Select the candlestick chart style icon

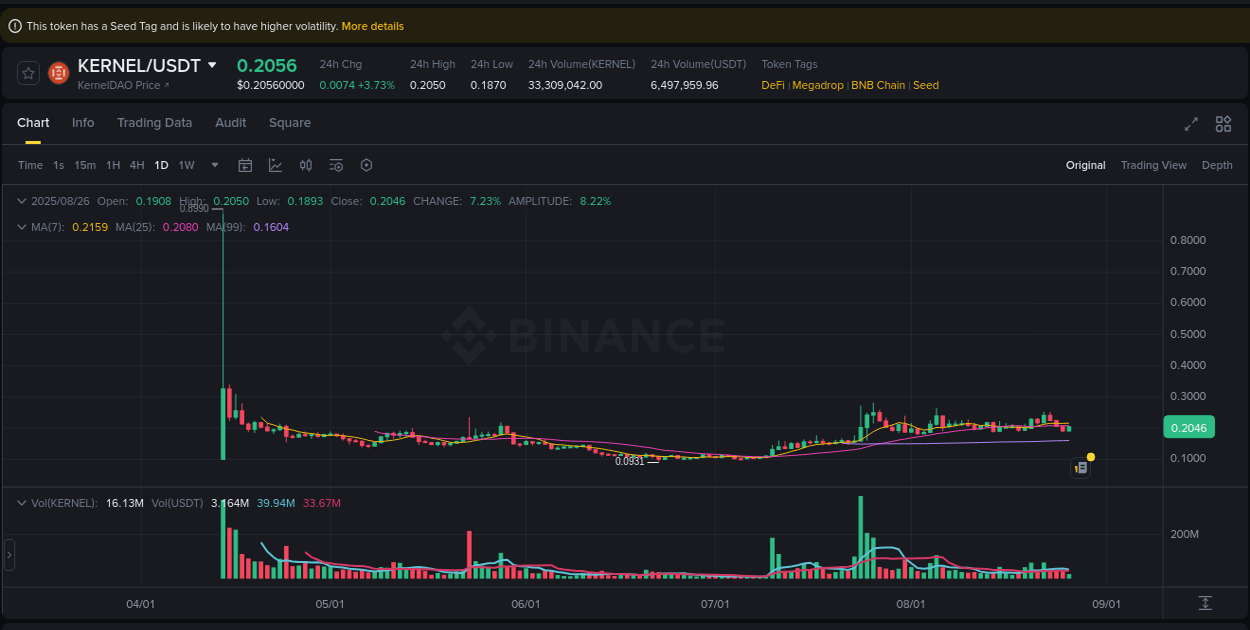tap(306, 165)
